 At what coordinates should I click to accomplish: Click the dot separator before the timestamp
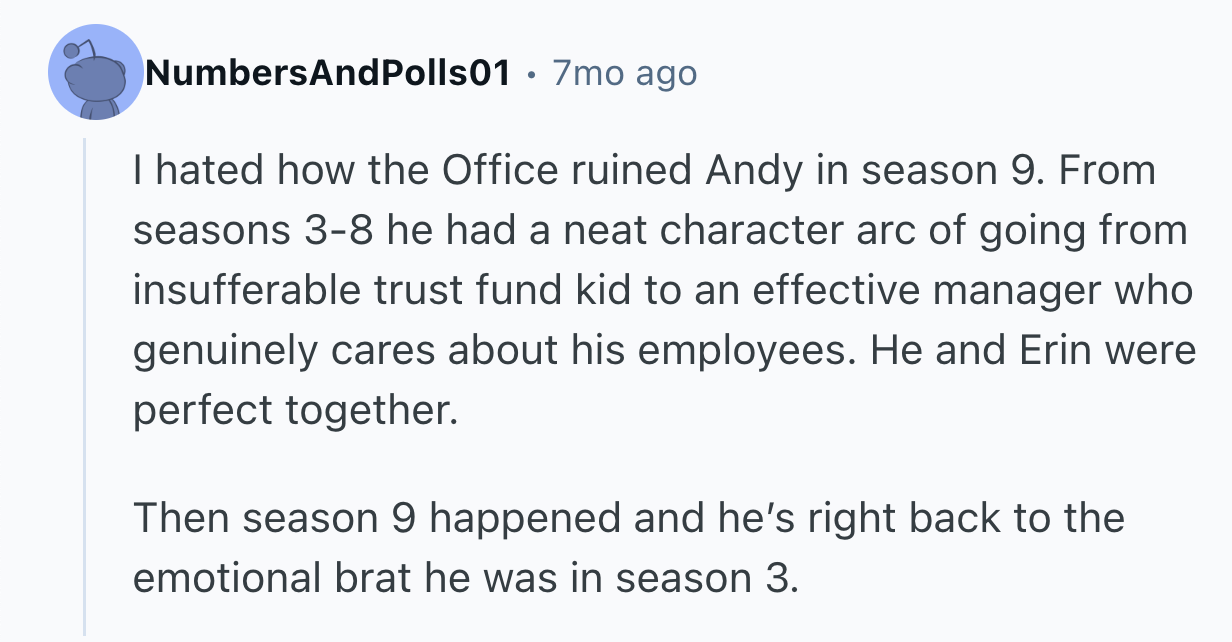pyautogui.click(x=531, y=74)
